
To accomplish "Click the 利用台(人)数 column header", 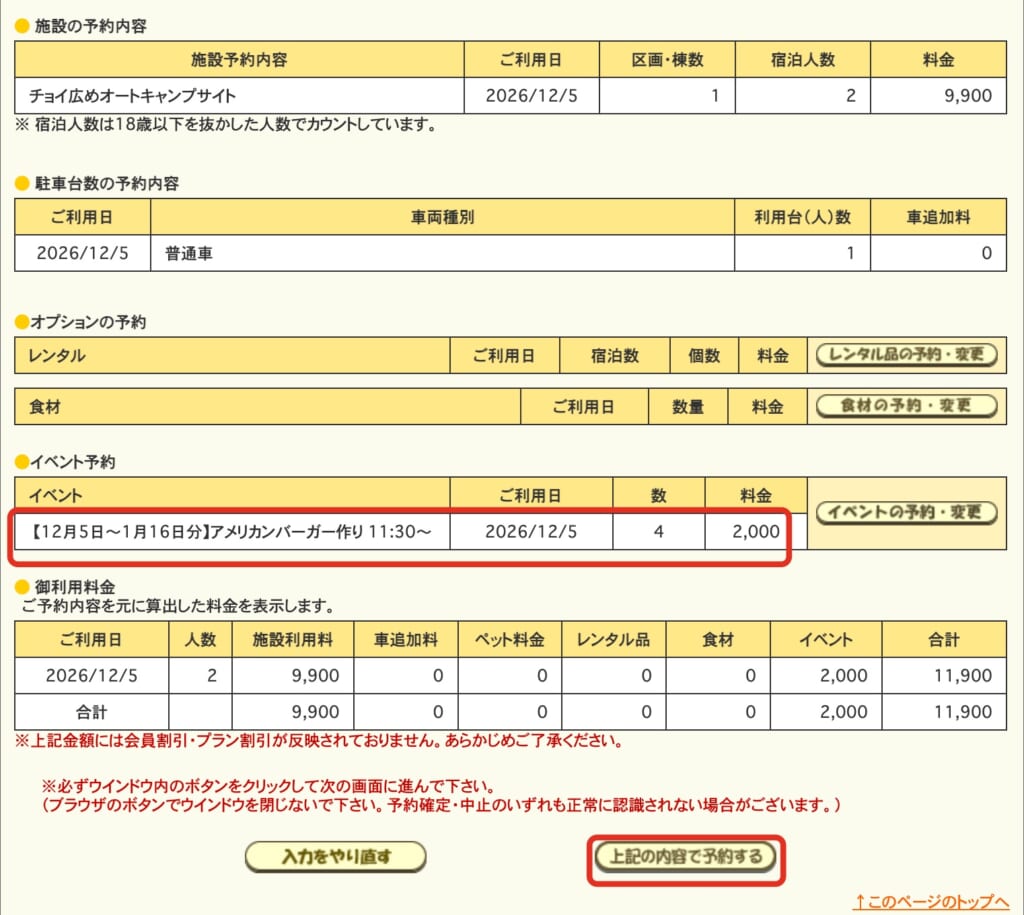I will 802,217.
